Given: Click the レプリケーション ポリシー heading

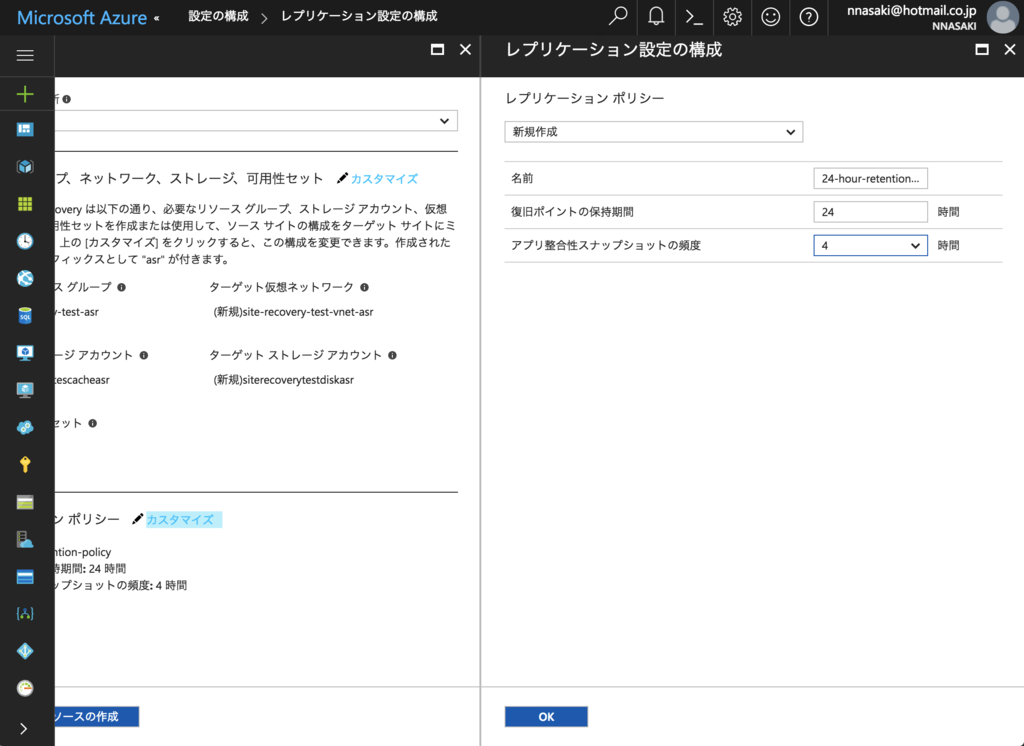Looking at the screenshot, I should (584, 98).
